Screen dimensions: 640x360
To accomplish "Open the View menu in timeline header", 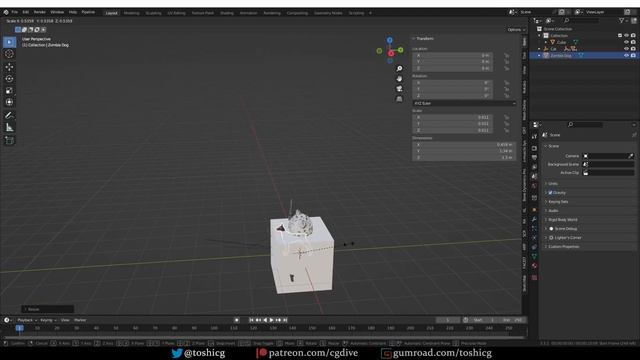I will click(x=65, y=320).
